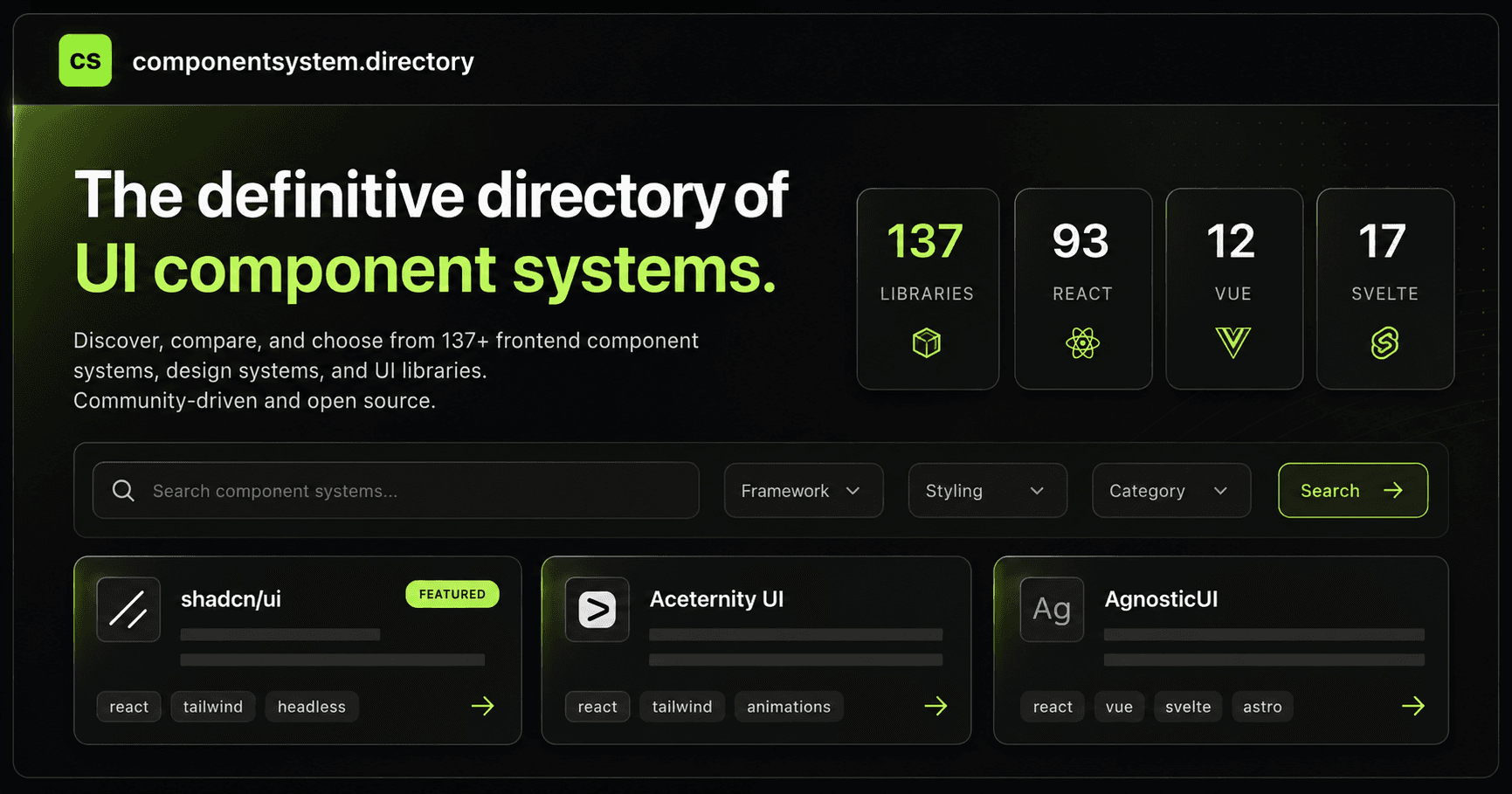The width and height of the screenshot is (1512, 794).
Task: Click 'The definitive directory of' headline
Action: click(x=432, y=196)
